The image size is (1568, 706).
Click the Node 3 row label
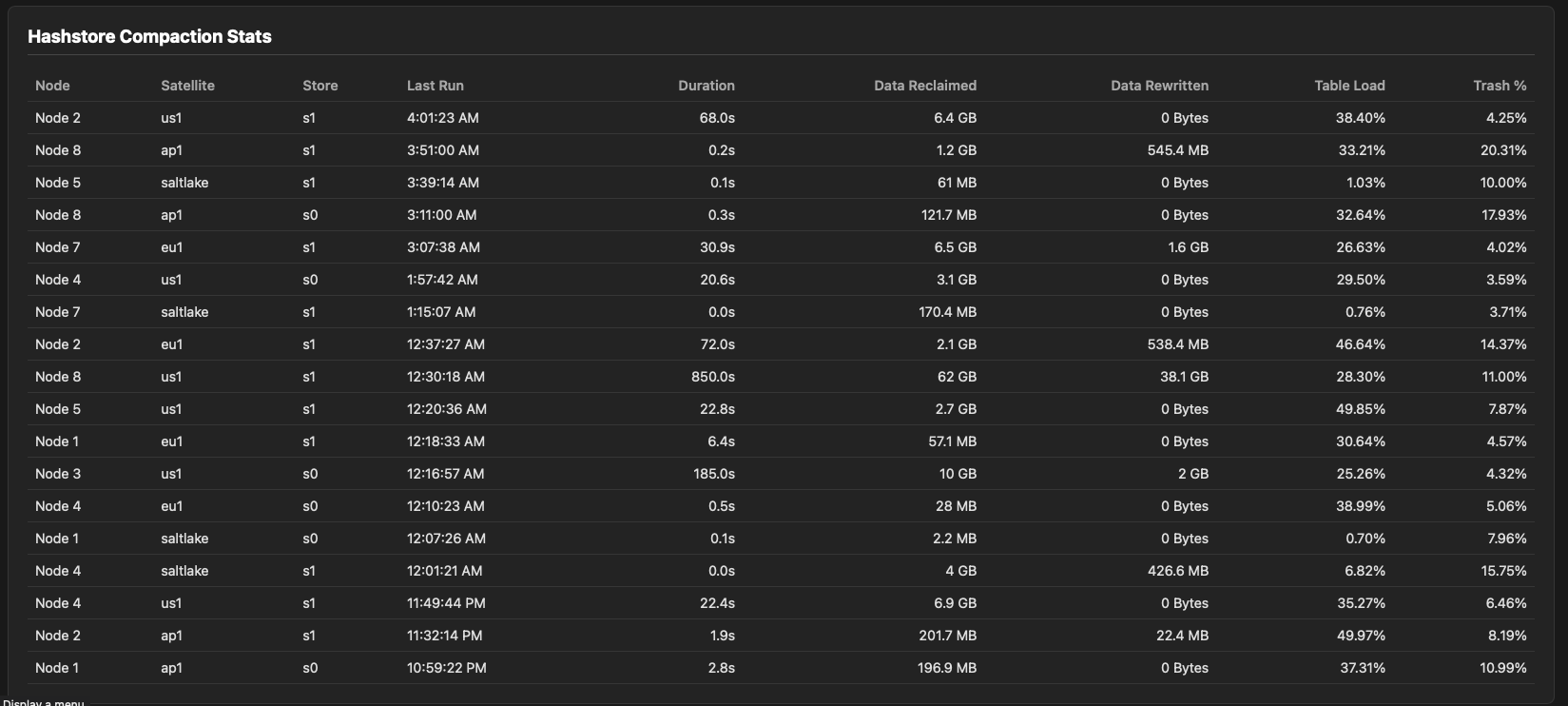coord(58,474)
